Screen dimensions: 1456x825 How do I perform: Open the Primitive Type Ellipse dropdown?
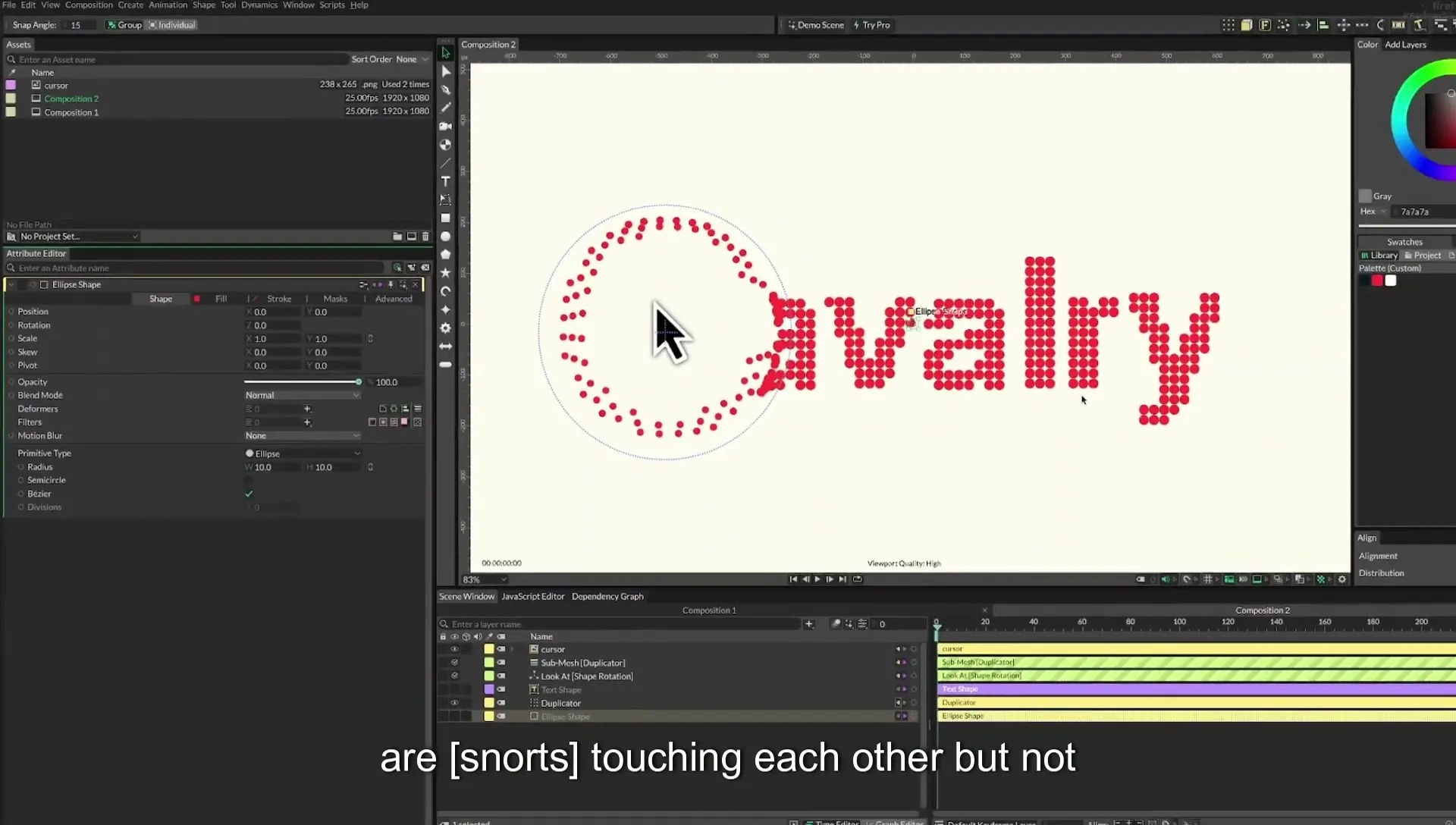[302, 453]
